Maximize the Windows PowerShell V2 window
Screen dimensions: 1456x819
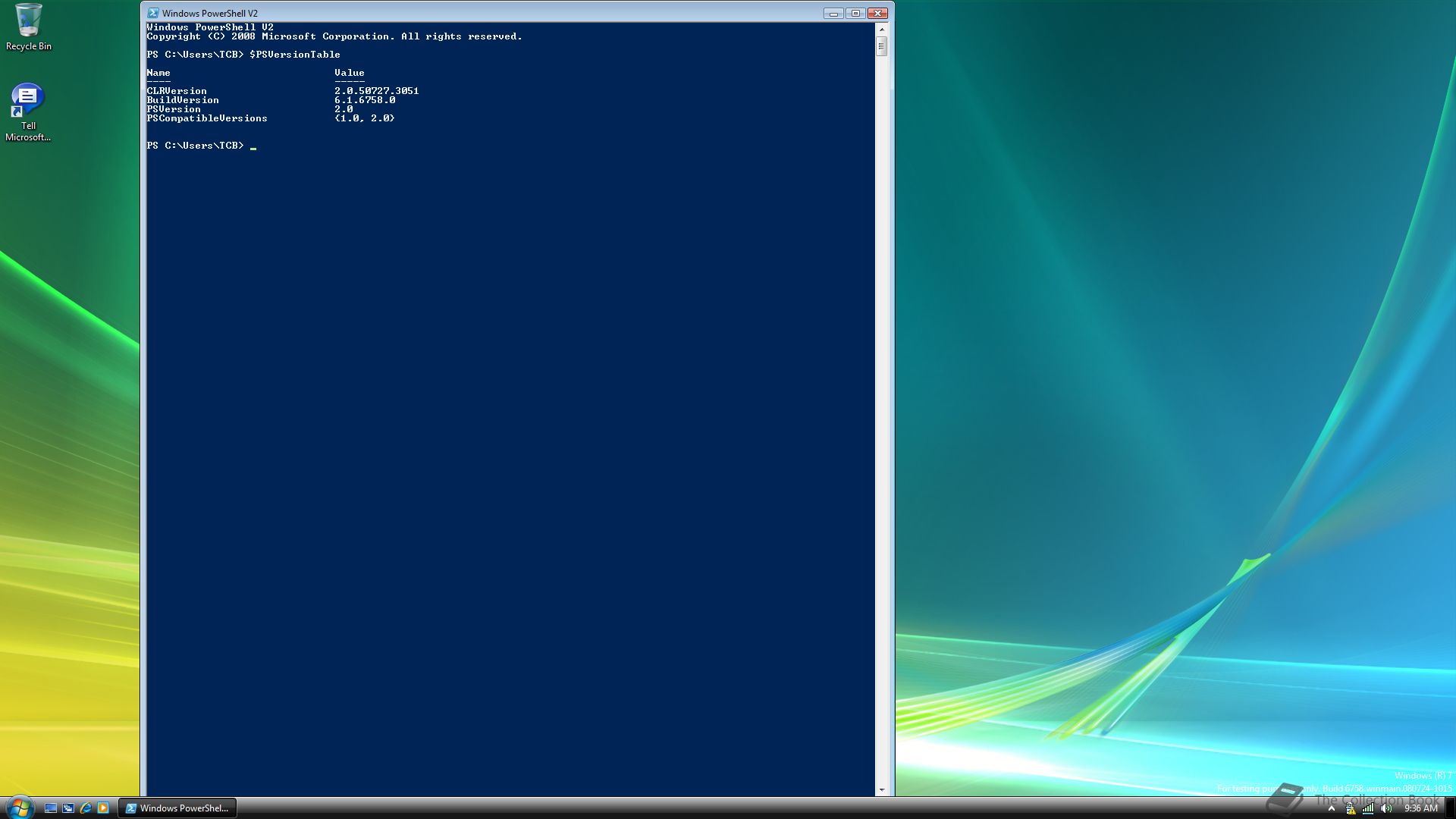pos(855,13)
